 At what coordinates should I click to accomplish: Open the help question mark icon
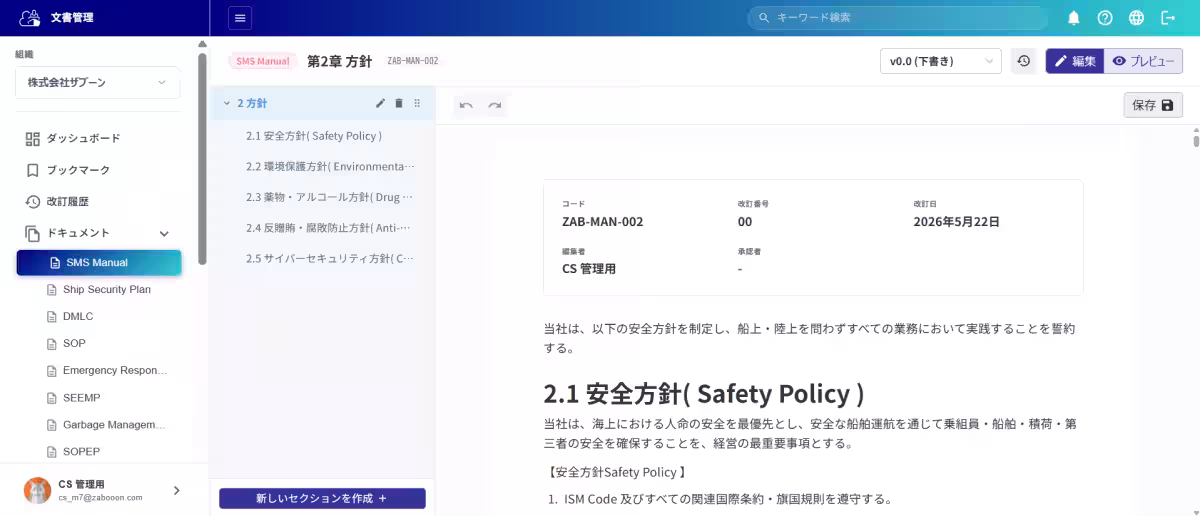[x=1105, y=18]
